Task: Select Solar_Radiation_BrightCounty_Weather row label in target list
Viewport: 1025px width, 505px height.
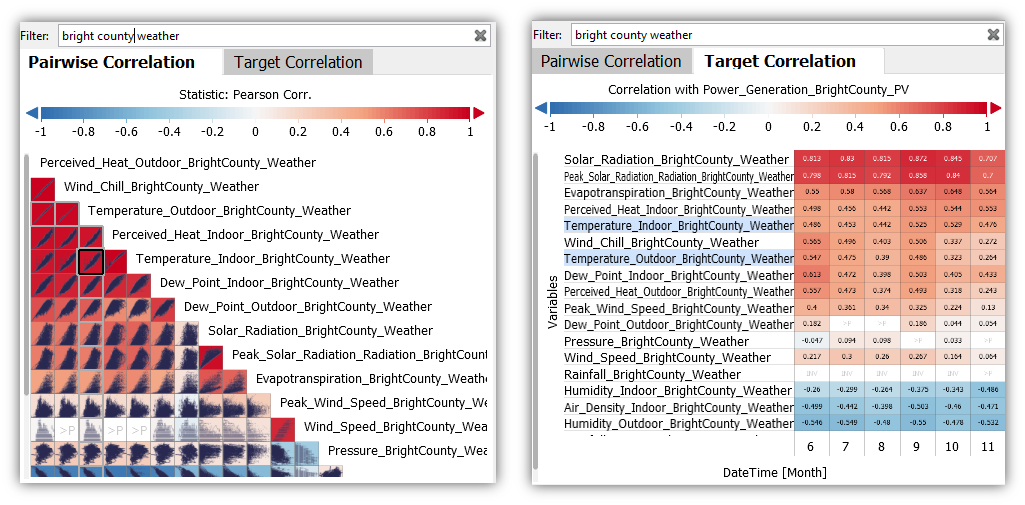Action: pos(676,159)
